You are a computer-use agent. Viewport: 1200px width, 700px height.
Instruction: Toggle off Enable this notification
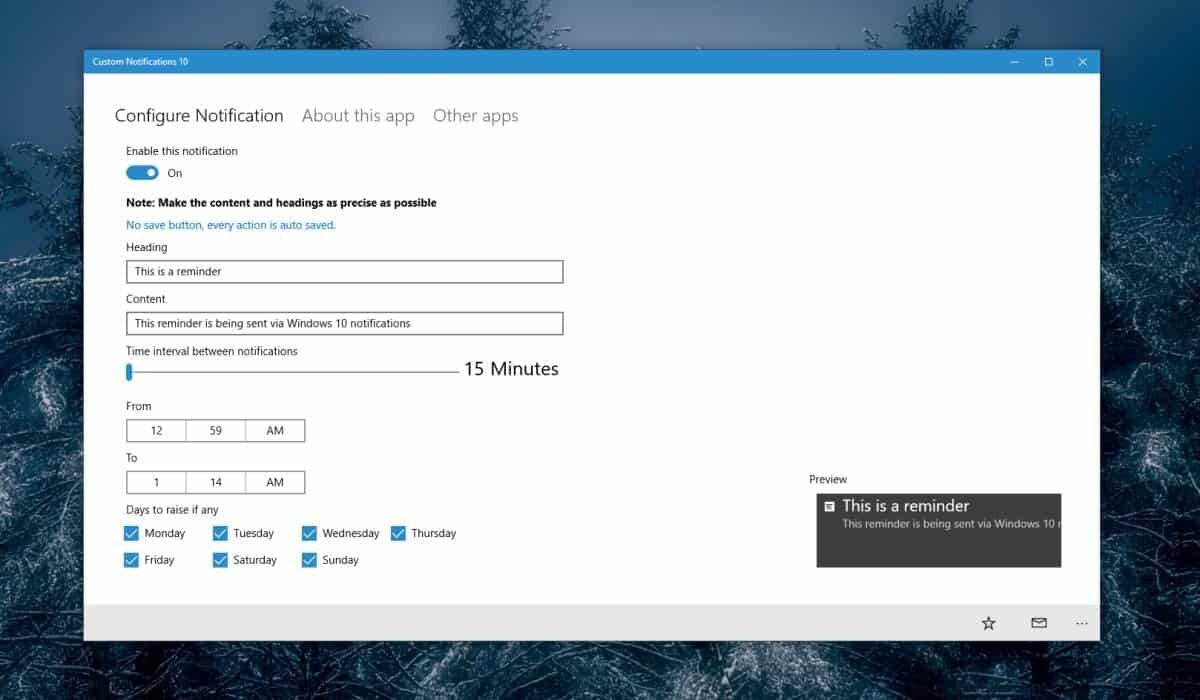[141, 172]
